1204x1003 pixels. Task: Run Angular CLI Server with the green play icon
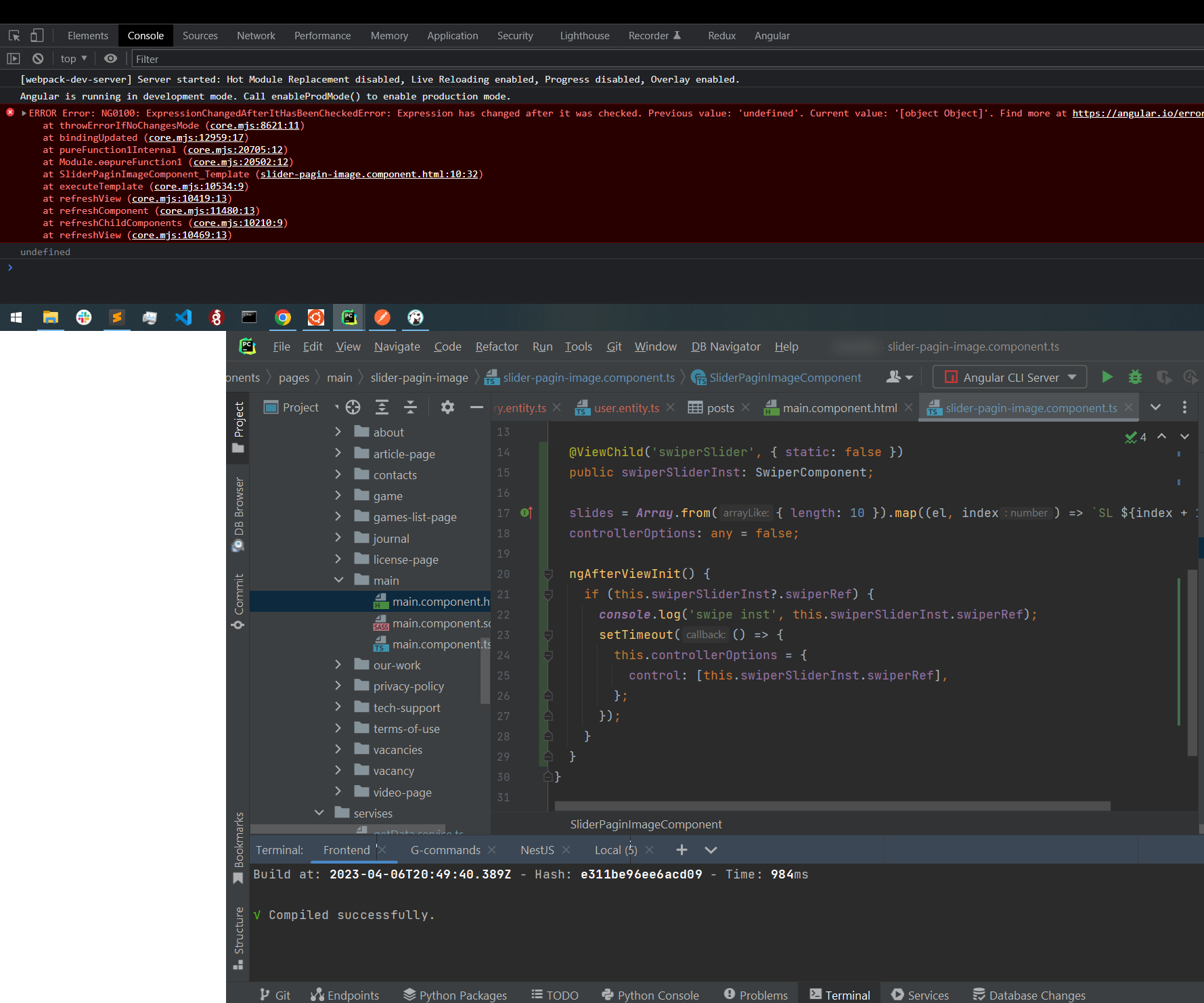1107,377
